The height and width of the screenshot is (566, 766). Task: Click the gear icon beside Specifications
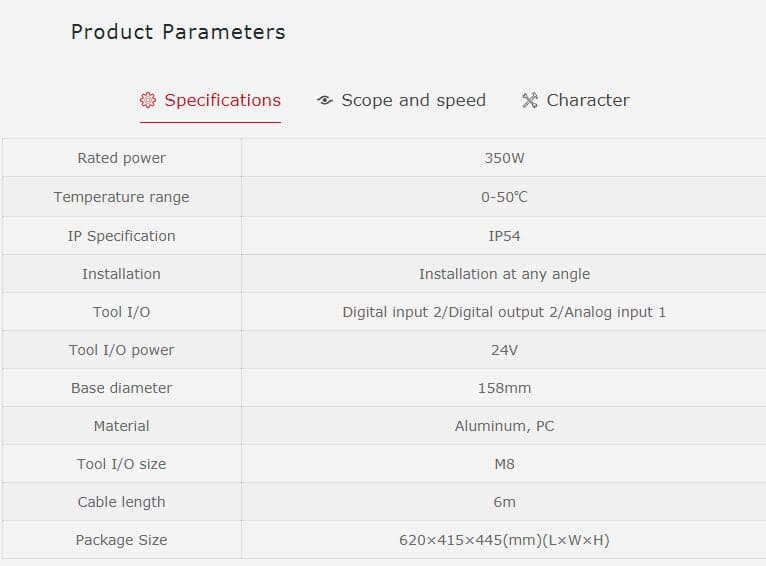148,100
